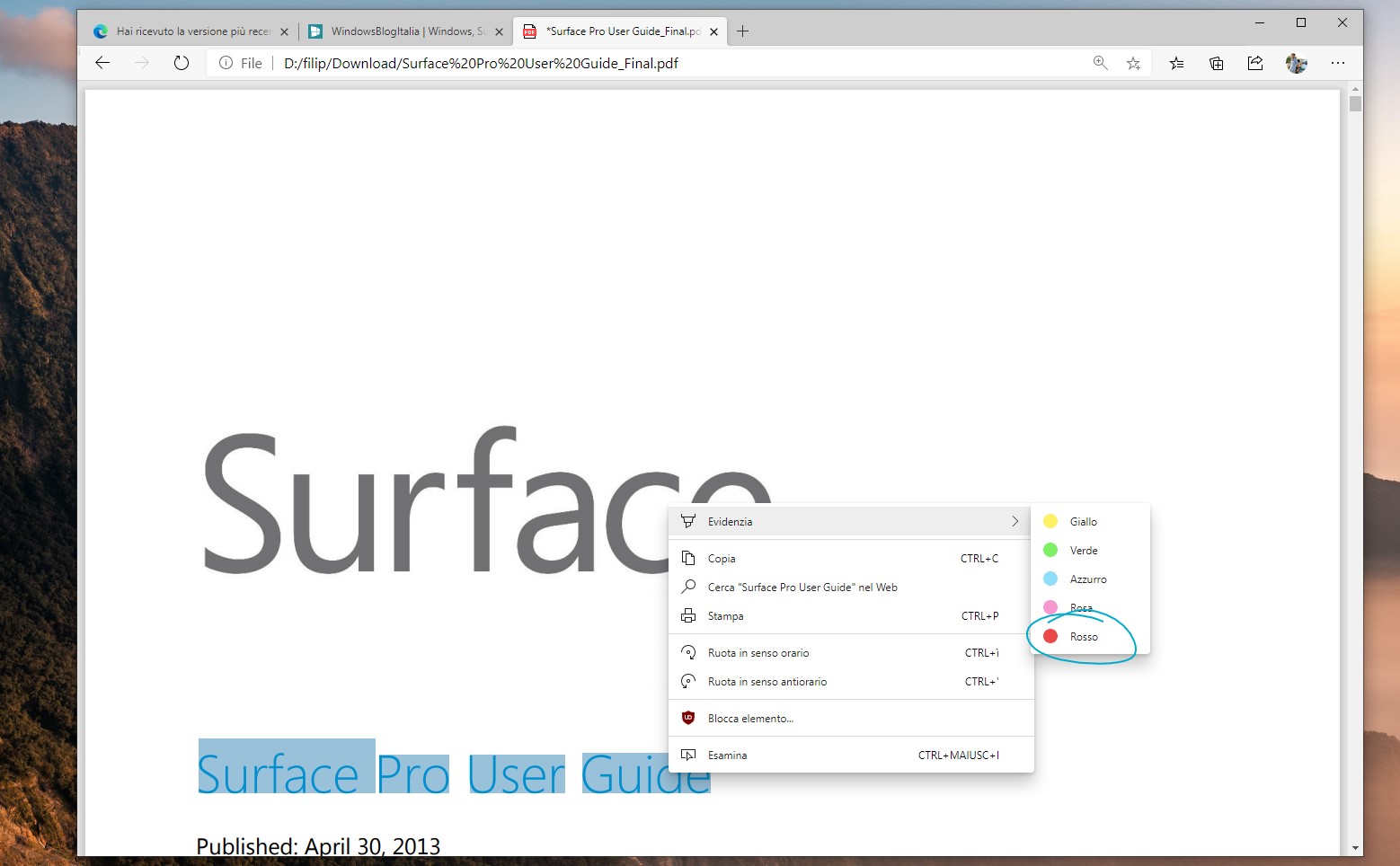Viewport: 1400px width, 866px height.
Task: Open the Favorites list icon
Action: point(1176,63)
